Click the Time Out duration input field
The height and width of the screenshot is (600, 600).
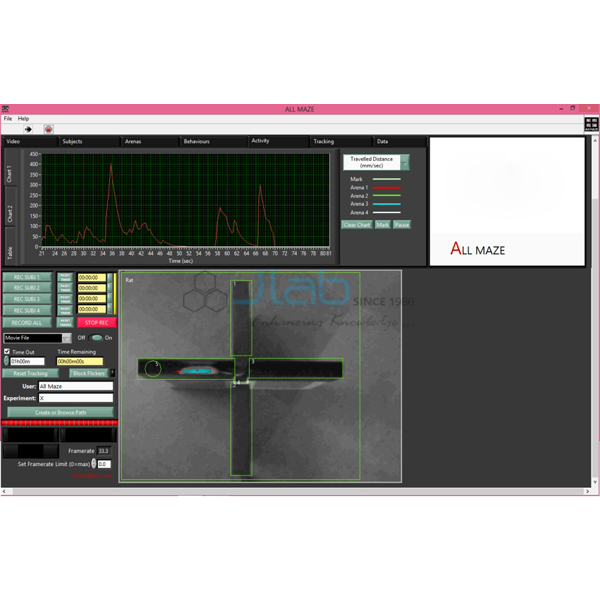coord(27,361)
